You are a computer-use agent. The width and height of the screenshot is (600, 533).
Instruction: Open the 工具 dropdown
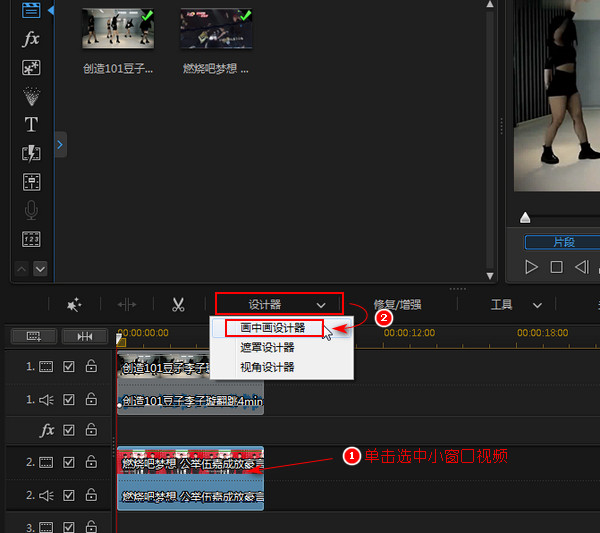tap(515, 305)
